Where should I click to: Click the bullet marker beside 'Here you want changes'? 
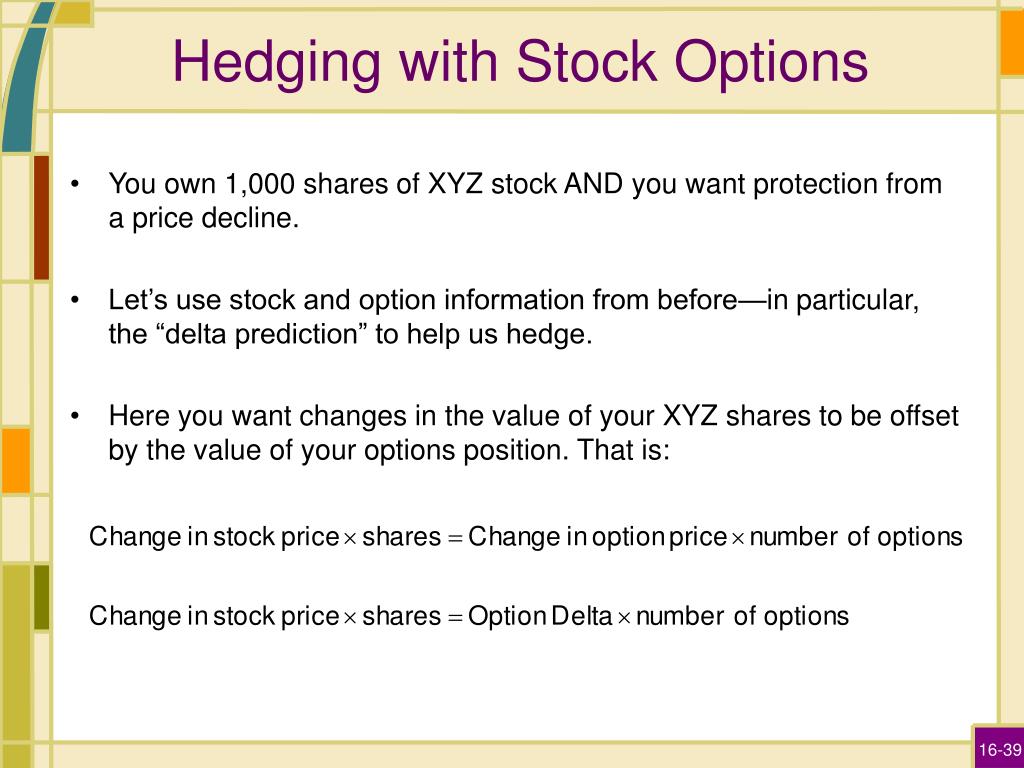[x=76, y=416]
